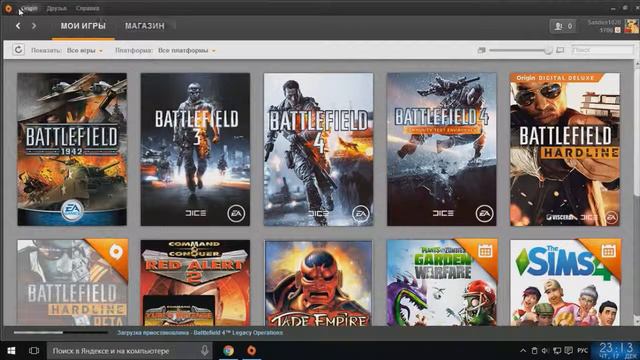Click the download progress bar
Screen dimensions: 640x360
point(60,333)
